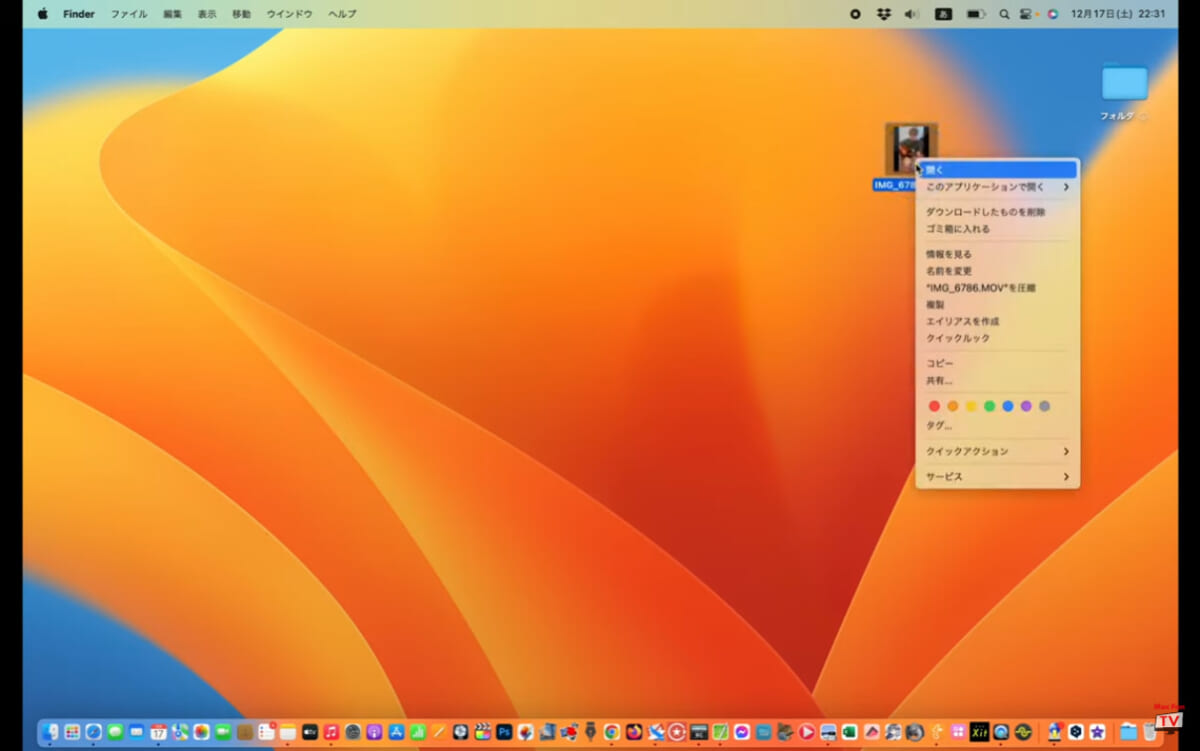Click the battery status icon
Image resolution: width=1200 pixels, height=751 pixels.
click(x=975, y=14)
